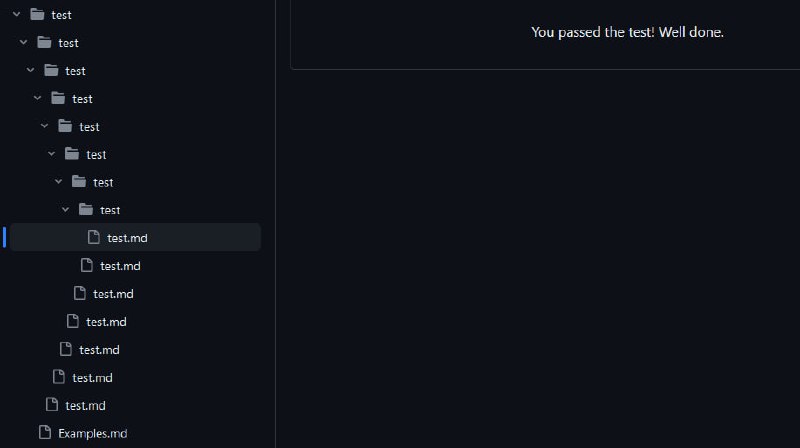Collapse the outermost test folder chevron

pyautogui.click(x=16, y=15)
